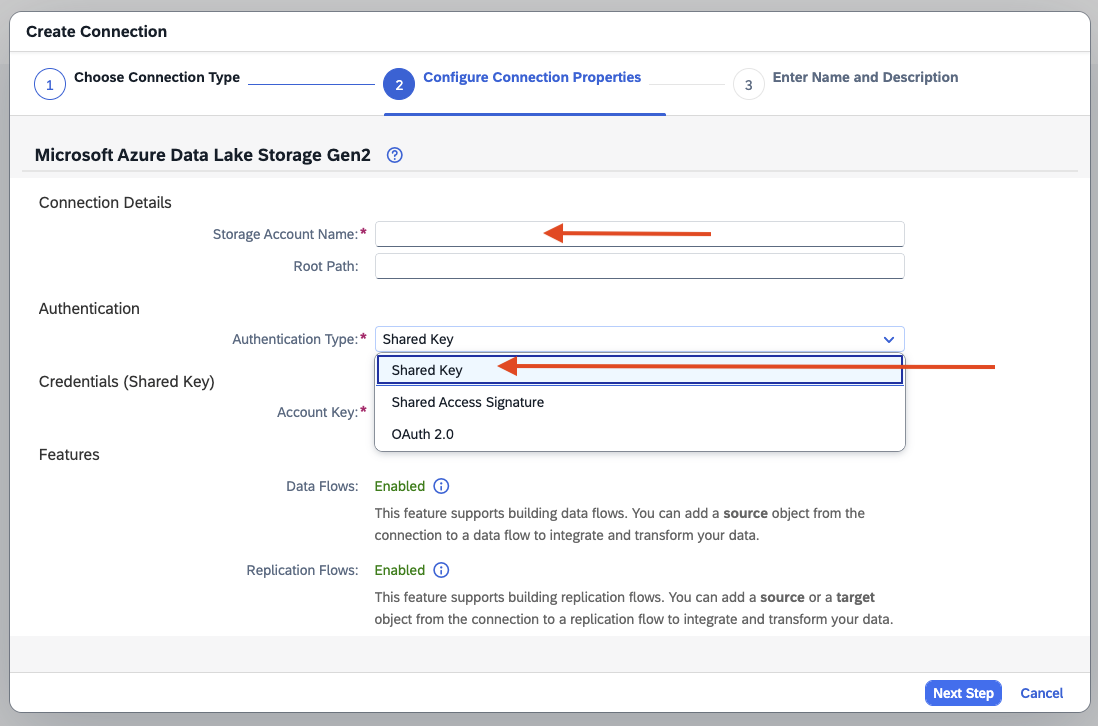The width and height of the screenshot is (1098, 726).
Task: Pick OAuth 2.0 authentication type
Action: (424, 434)
